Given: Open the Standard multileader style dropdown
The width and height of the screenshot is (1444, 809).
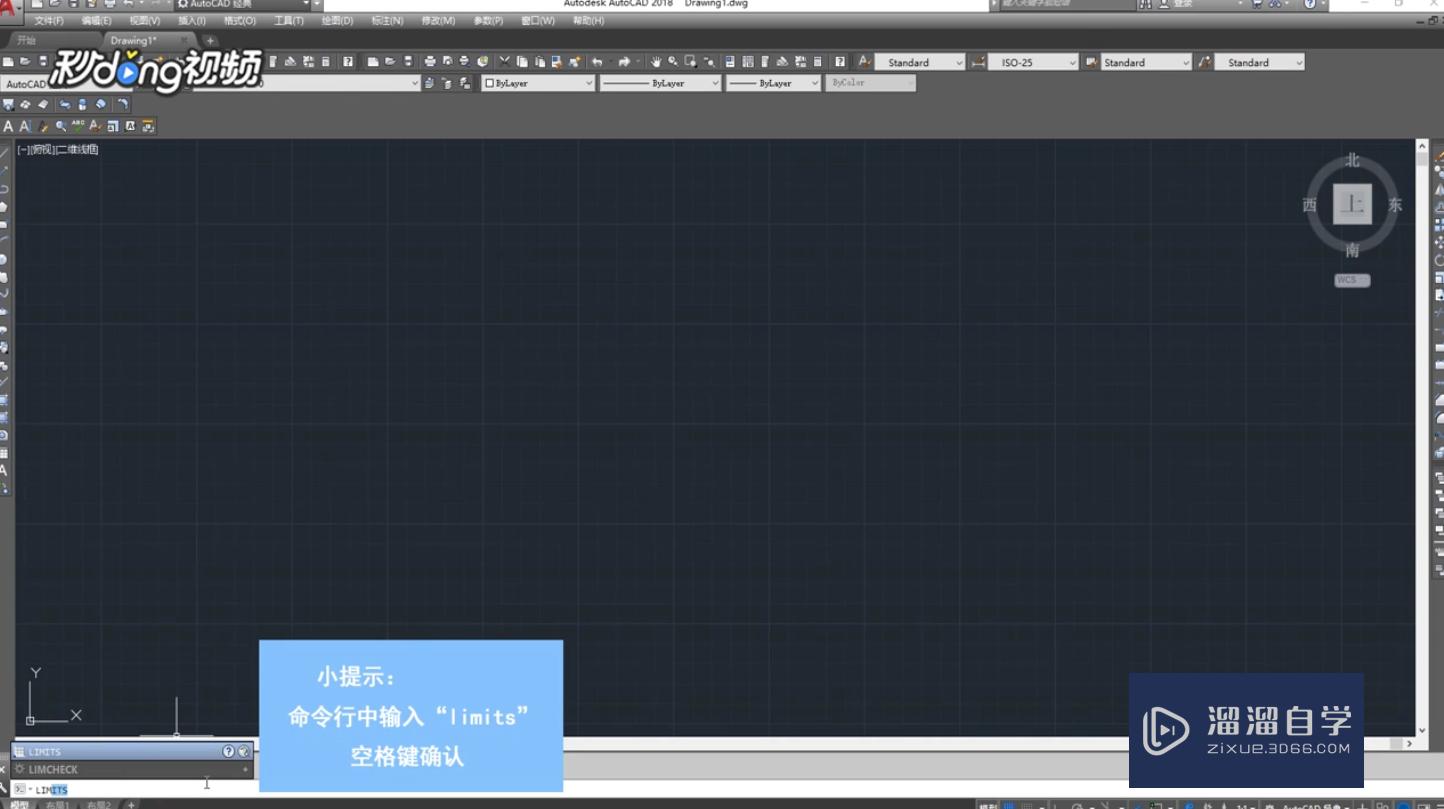Looking at the screenshot, I should click(1260, 62).
